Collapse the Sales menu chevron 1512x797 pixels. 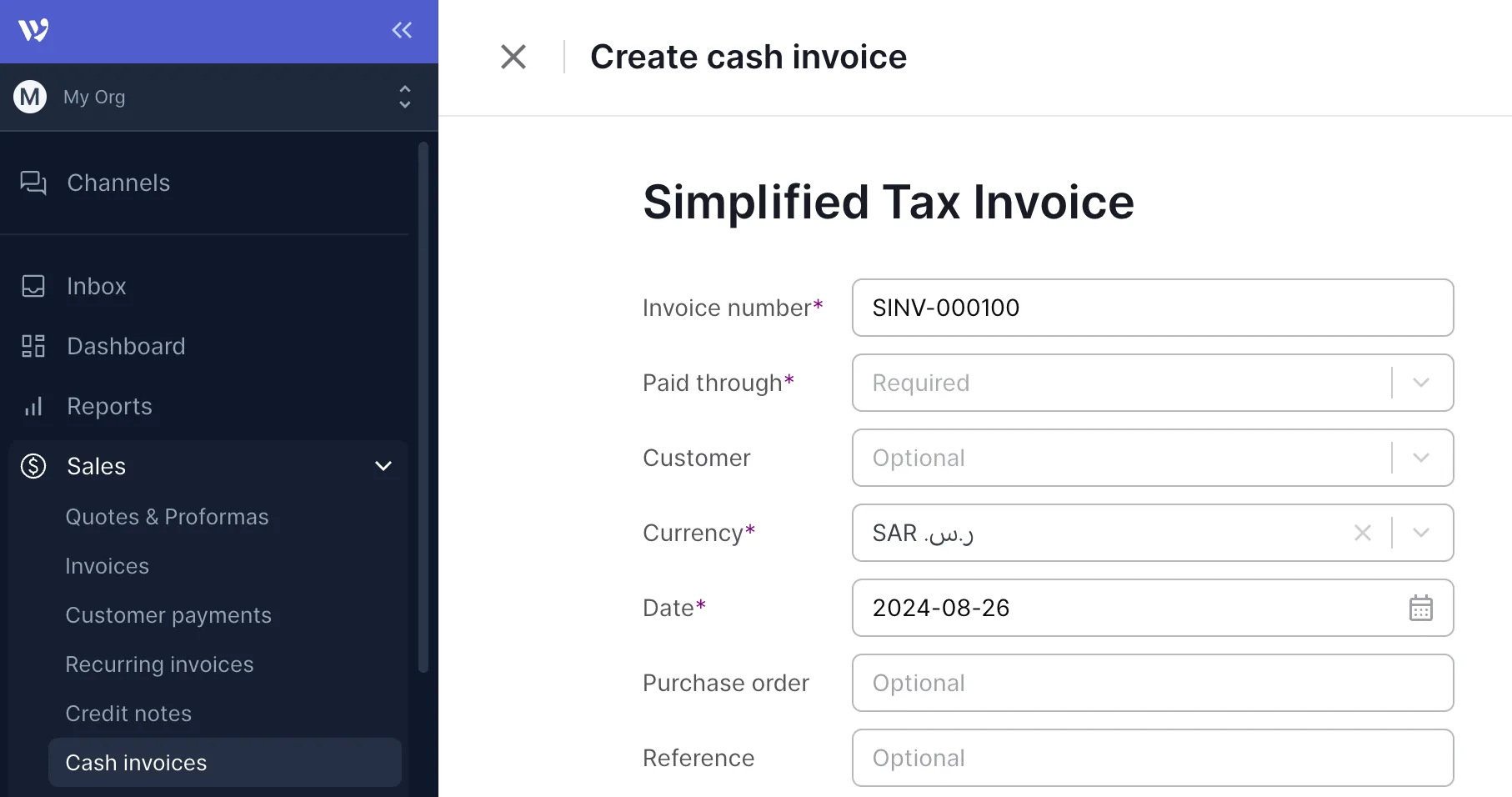[383, 466]
